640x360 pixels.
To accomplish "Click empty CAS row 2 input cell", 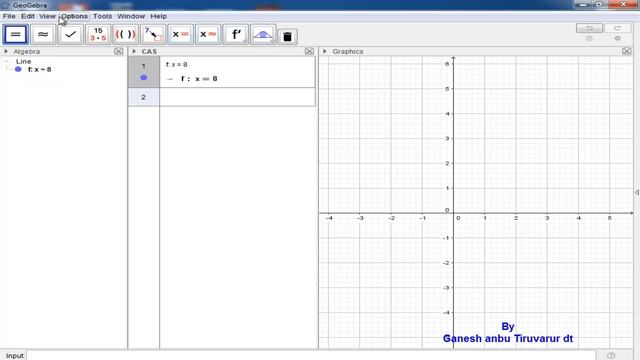I will 237,97.
